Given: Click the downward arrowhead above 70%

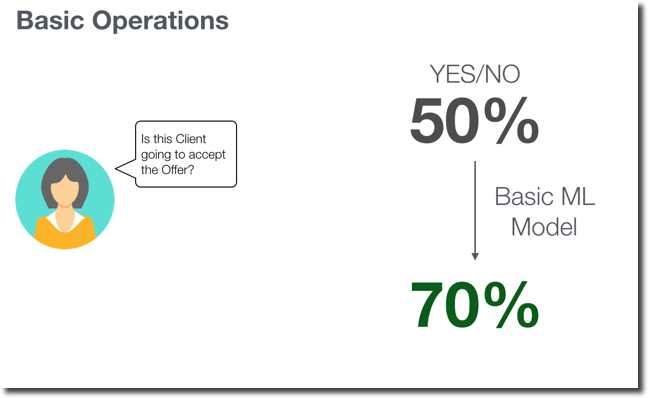Looking at the screenshot, I should click(475, 256).
